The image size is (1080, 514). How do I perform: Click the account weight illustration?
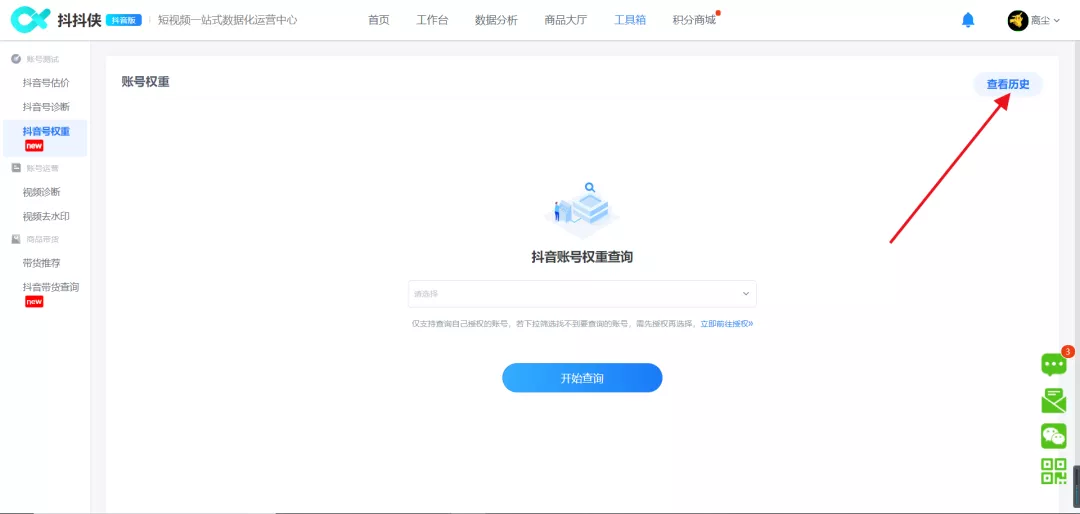(583, 209)
